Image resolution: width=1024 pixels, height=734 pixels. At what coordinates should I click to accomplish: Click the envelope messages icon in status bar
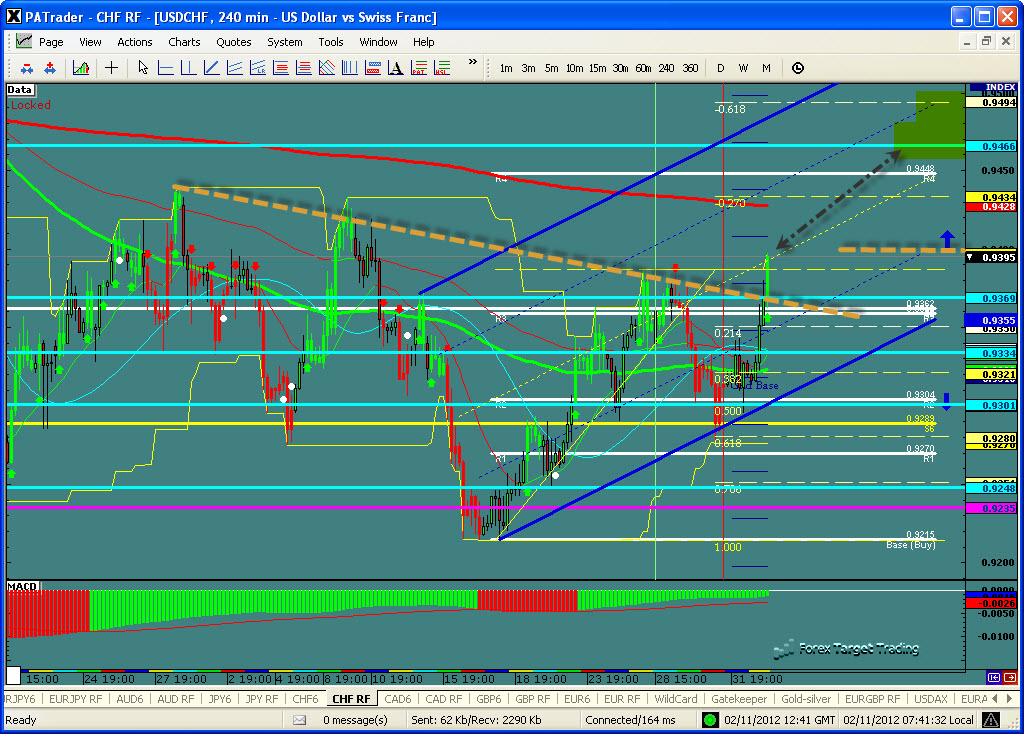pos(299,720)
